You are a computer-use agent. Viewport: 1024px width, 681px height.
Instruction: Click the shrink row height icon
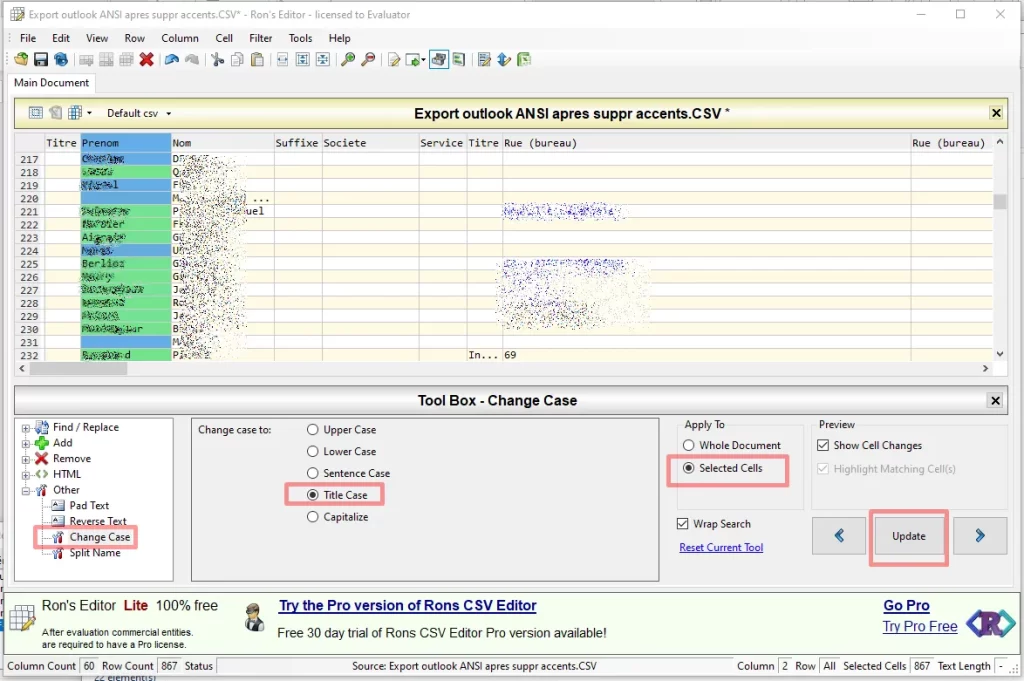tap(323, 59)
